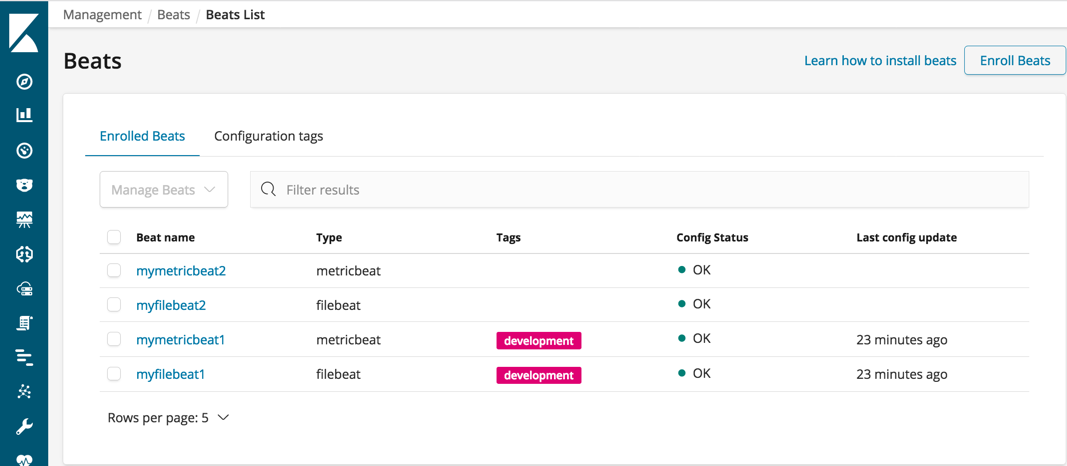Open the Learn how to install beats link
This screenshot has width=1067, height=466.
(880, 60)
